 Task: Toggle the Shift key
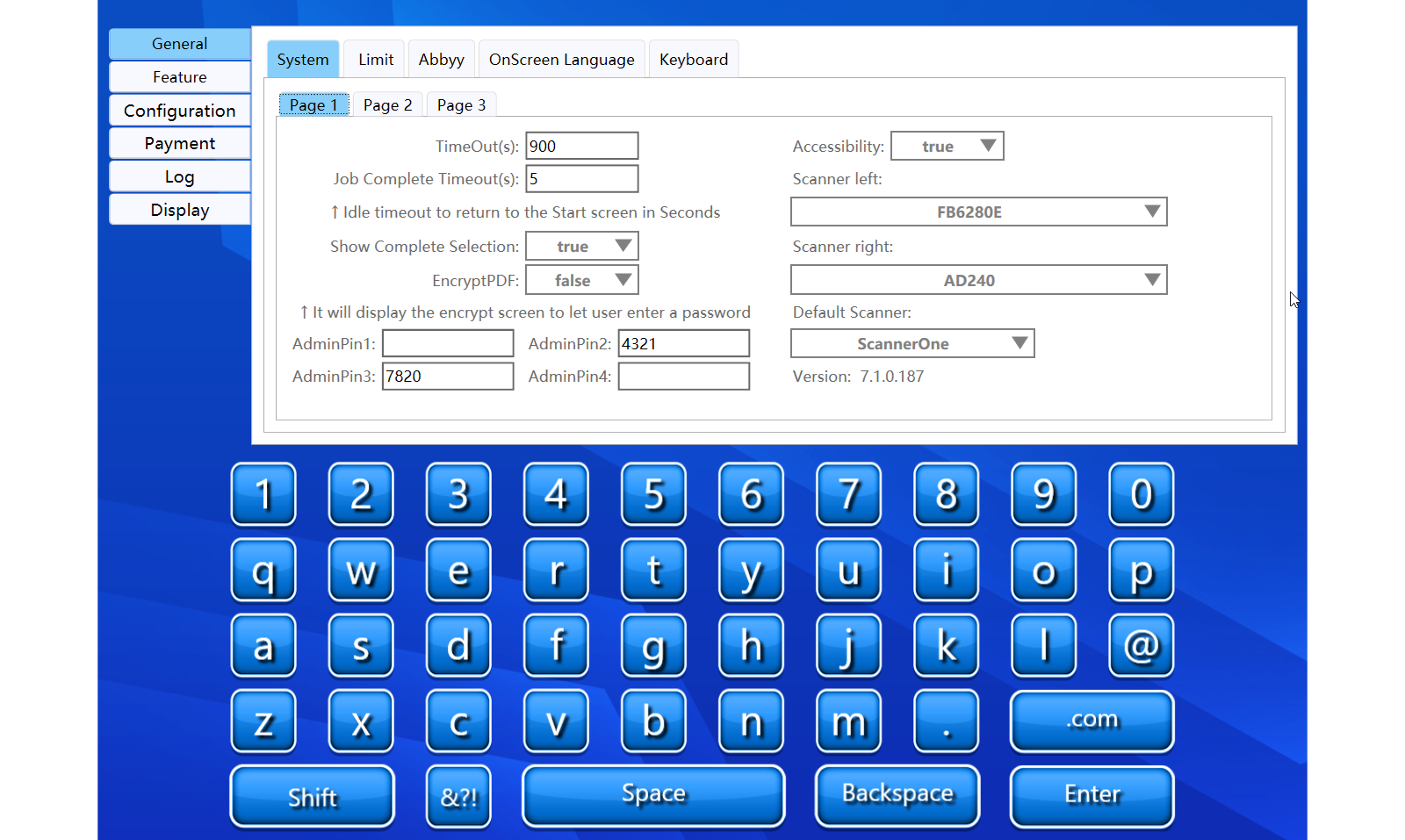(312, 797)
